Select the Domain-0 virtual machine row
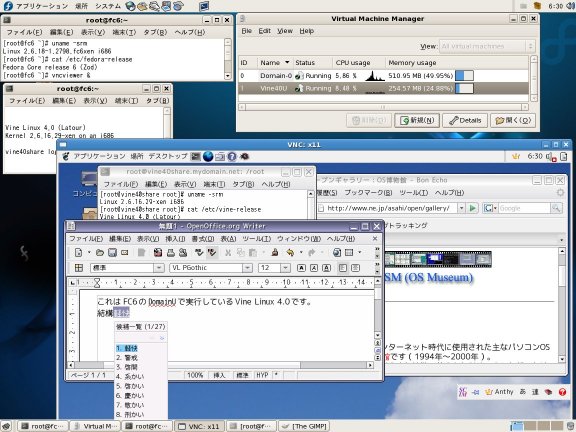Image resolution: width=576 pixels, height=432 pixels. tap(383, 76)
